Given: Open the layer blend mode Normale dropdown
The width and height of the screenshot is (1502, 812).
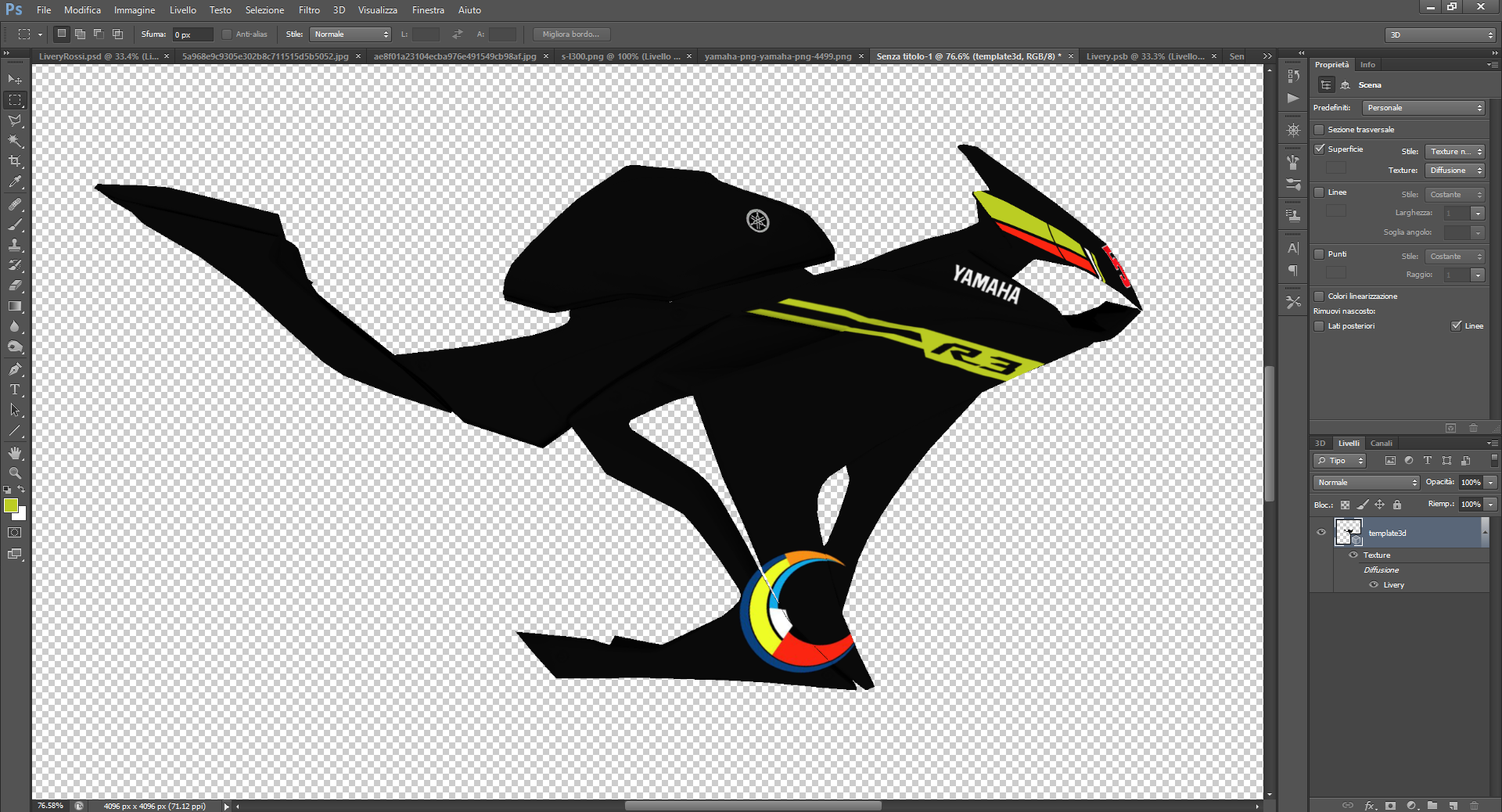Looking at the screenshot, I should click(1366, 483).
